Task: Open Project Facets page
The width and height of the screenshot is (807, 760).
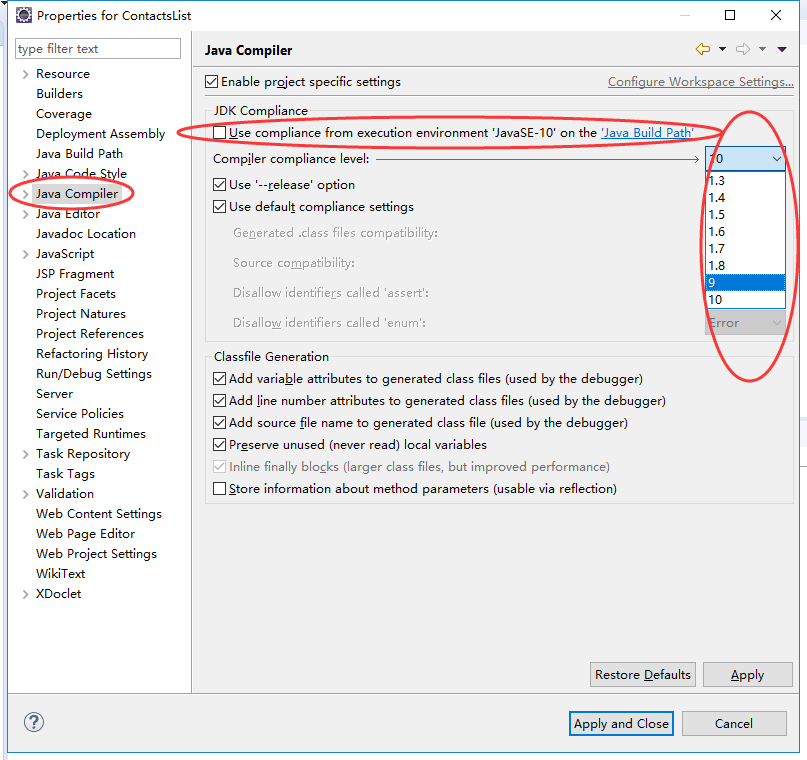Action: click(76, 294)
